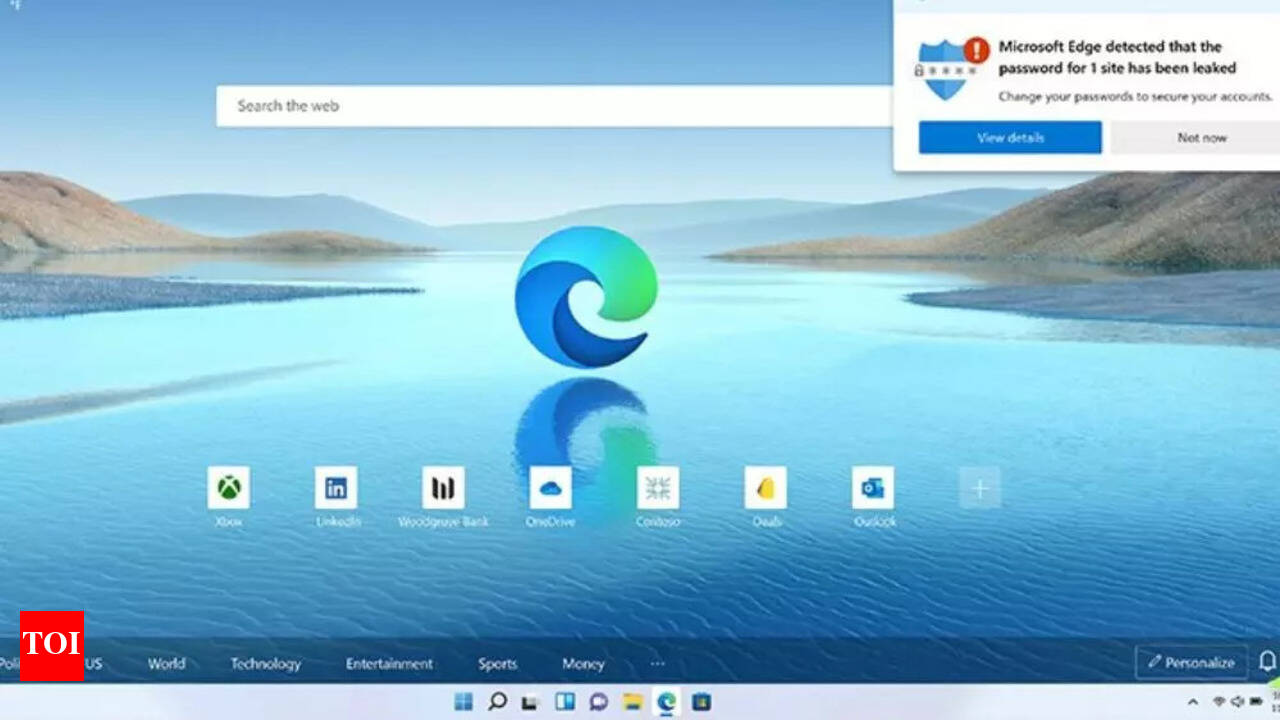Open the Contoso quick link tile

tap(658, 488)
